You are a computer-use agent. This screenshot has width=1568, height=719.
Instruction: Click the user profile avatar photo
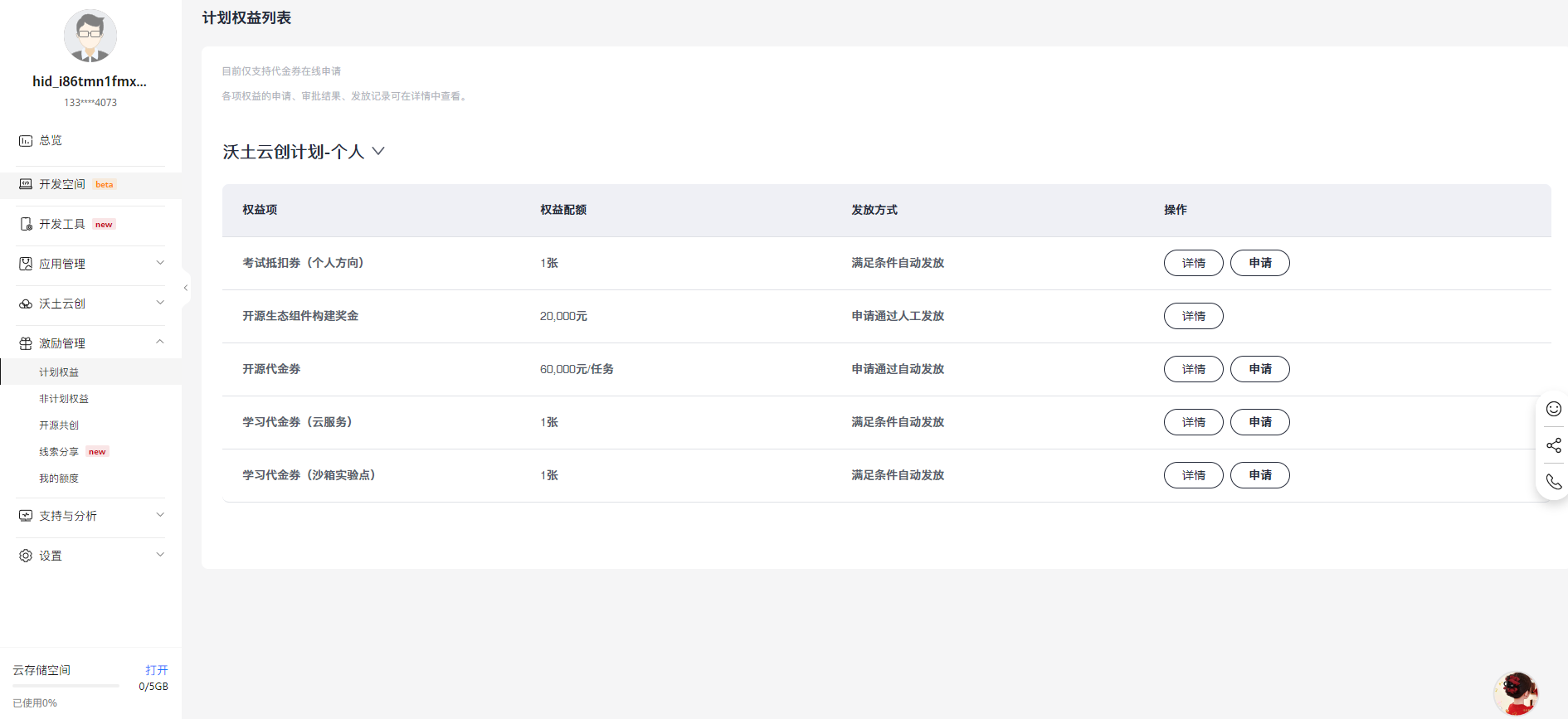[90, 36]
